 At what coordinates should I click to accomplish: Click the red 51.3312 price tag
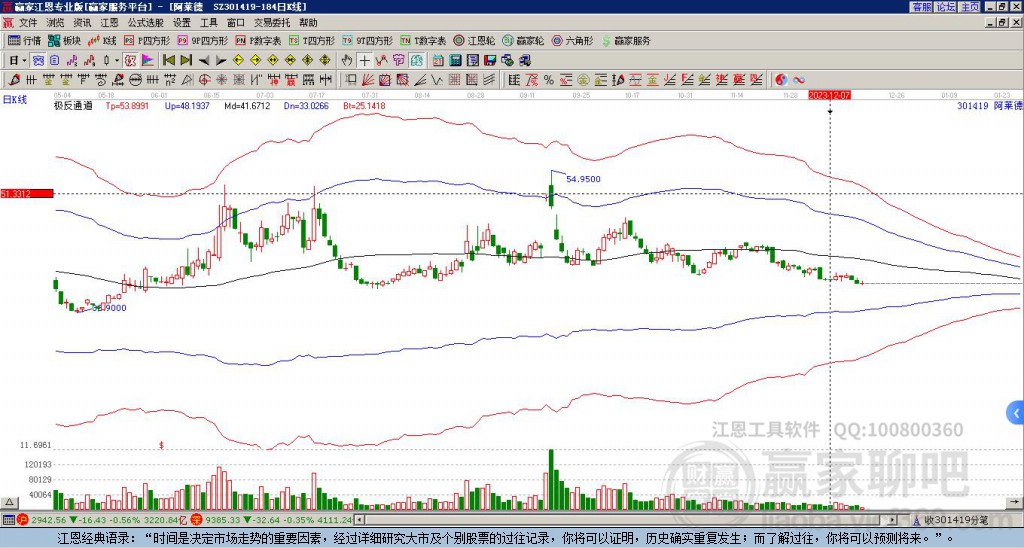pyautogui.click(x=27, y=193)
